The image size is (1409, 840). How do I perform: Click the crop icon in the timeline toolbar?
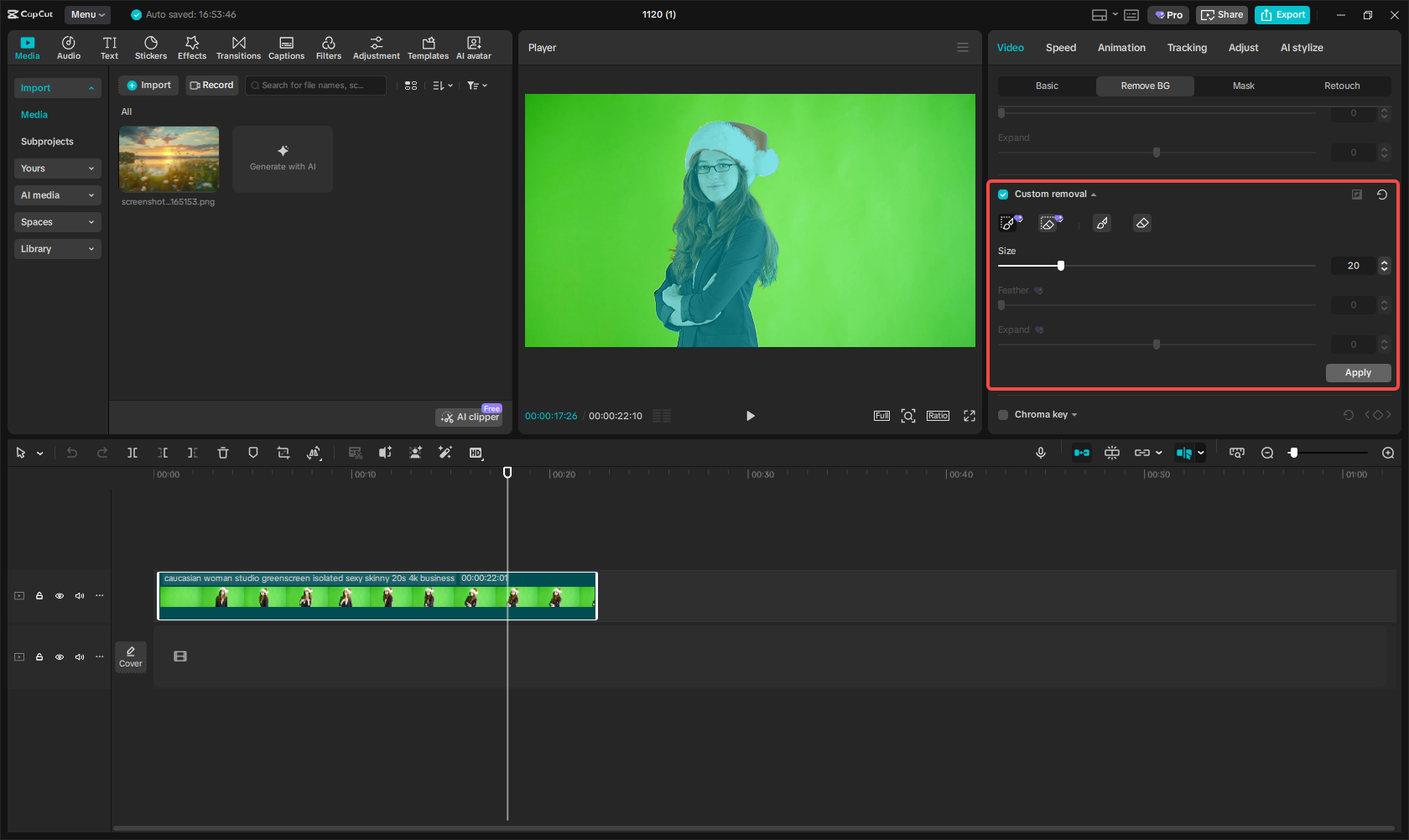tap(283, 453)
